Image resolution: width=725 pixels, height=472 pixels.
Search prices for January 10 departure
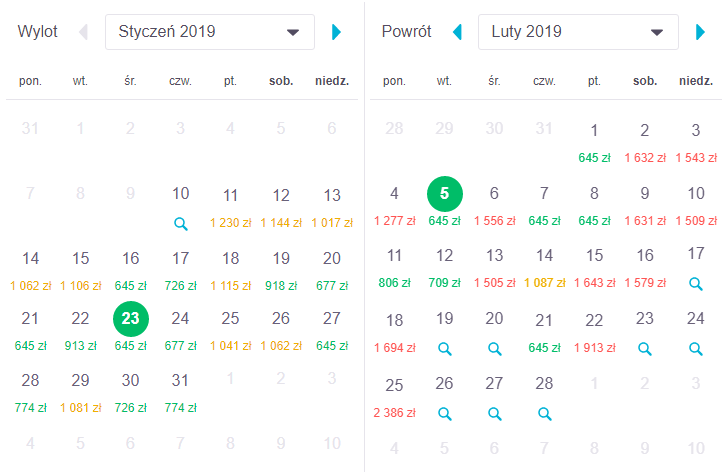pyautogui.click(x=181, y=224)
